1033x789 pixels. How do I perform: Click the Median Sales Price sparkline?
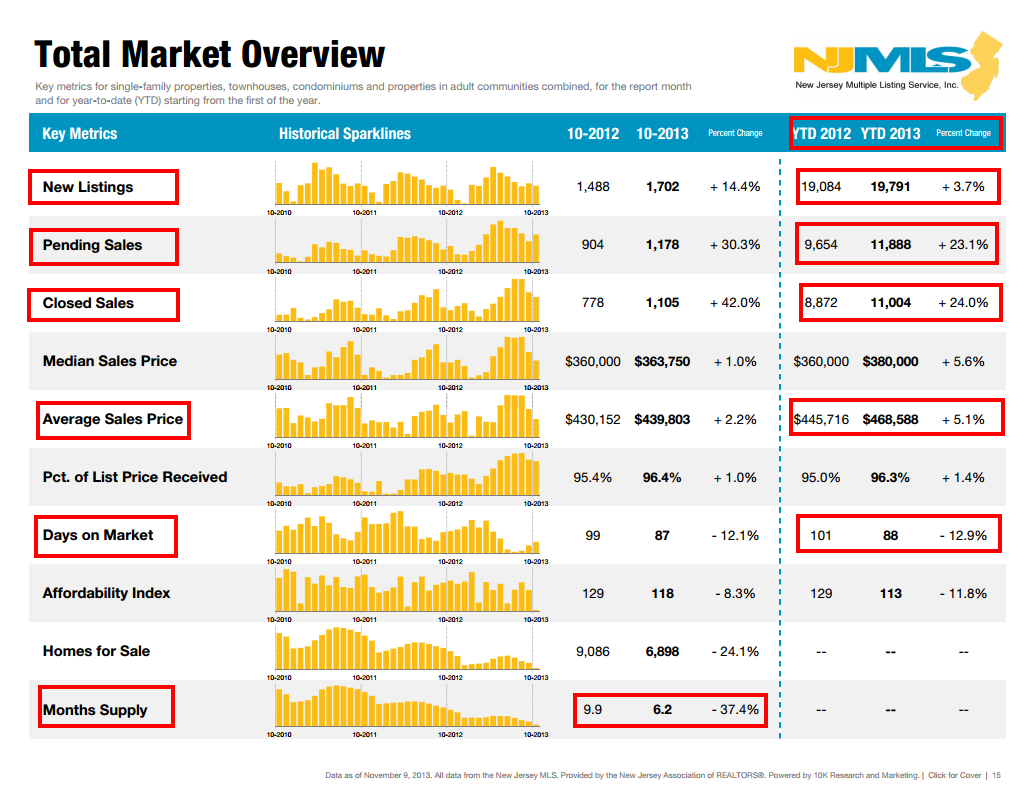(407, 360)
